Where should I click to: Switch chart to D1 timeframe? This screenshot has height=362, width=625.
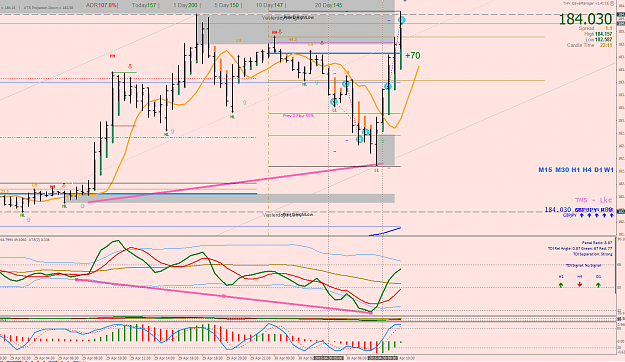[598, 170]
